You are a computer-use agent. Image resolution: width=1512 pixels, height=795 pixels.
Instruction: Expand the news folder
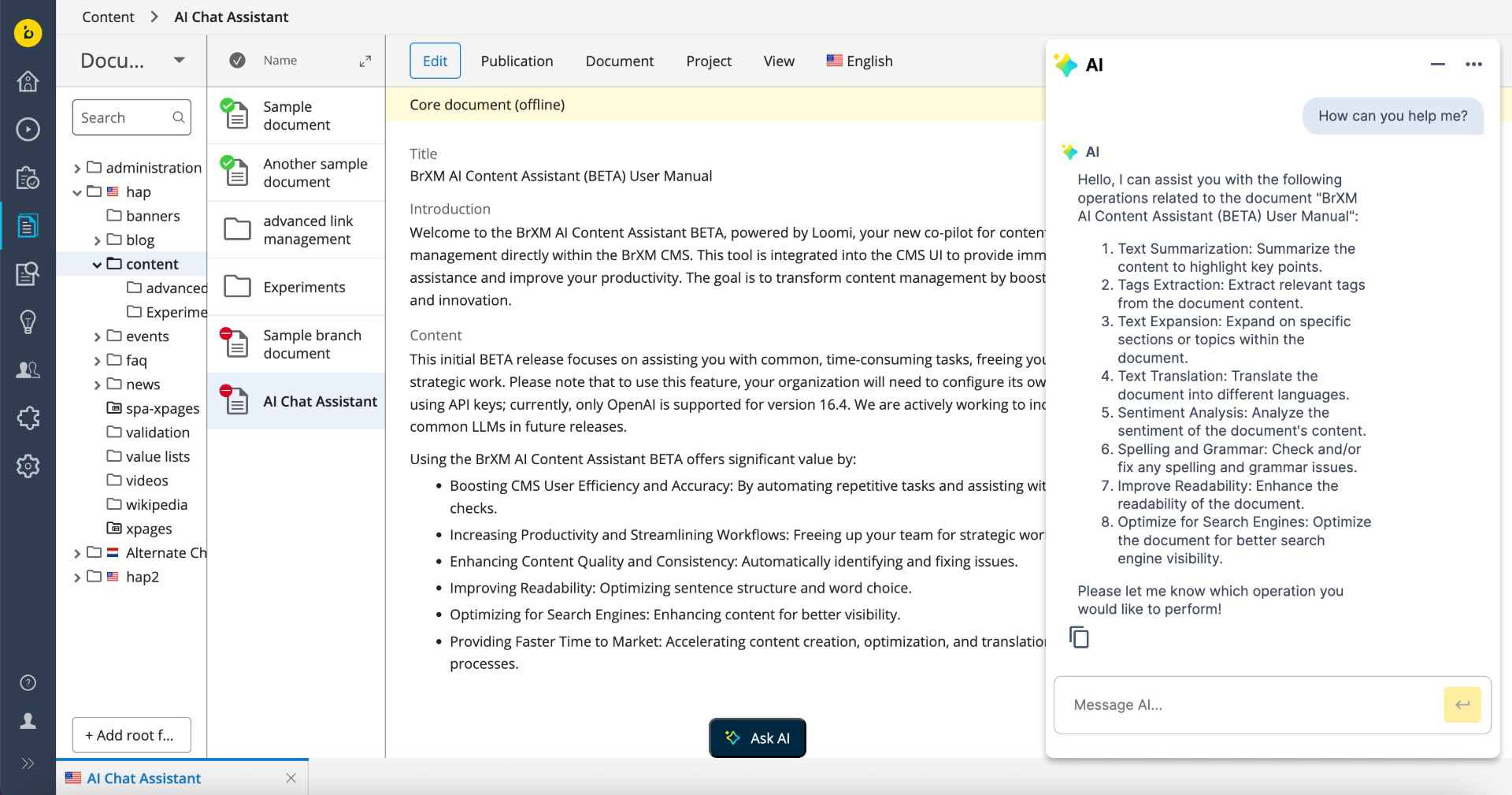pos(98,385)
